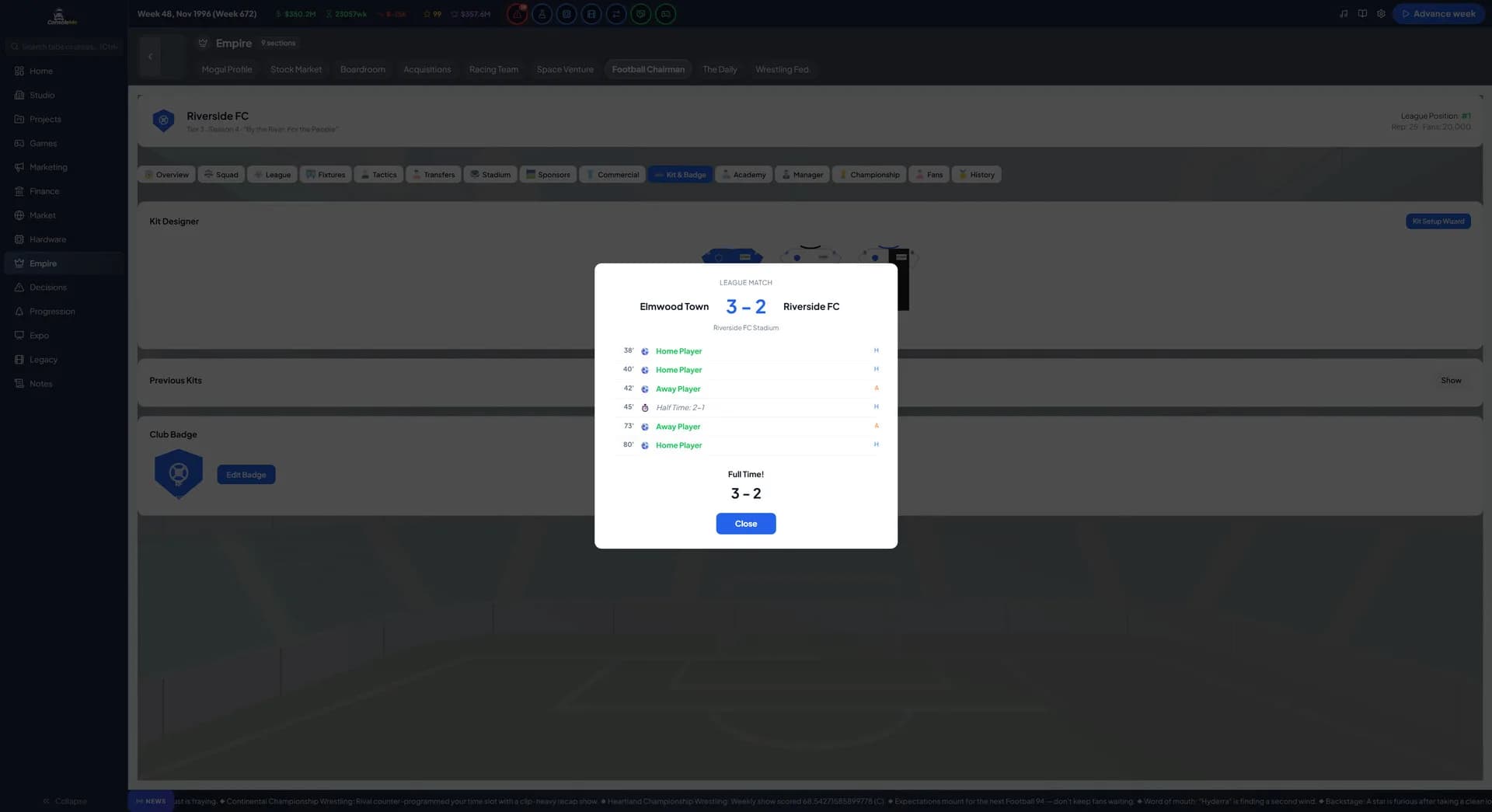This screenshot has width=1492, height=812.
Task: Open Hardware in the sidebar
Action: pos(64,239)
